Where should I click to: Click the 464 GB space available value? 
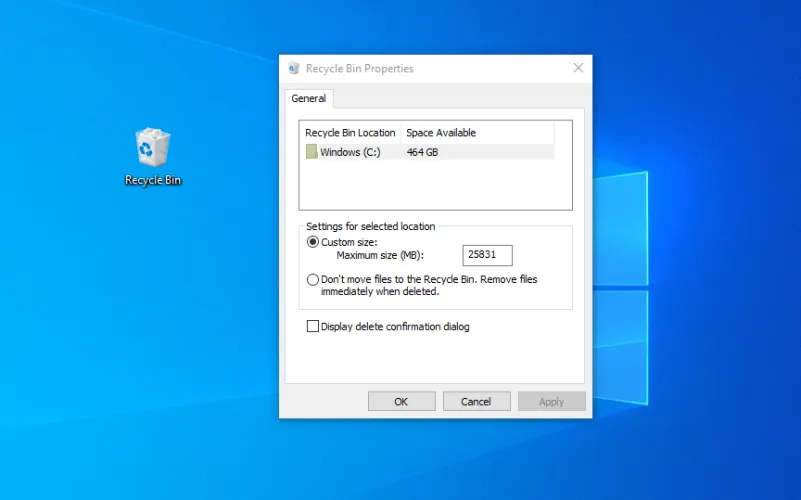coord(422,152)
